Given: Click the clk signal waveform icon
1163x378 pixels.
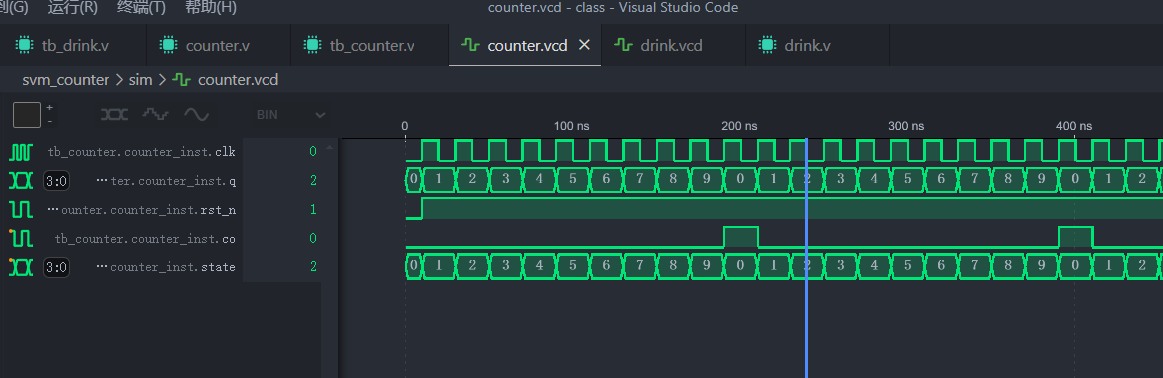Looking at the screenshot, I should point(21,152).
